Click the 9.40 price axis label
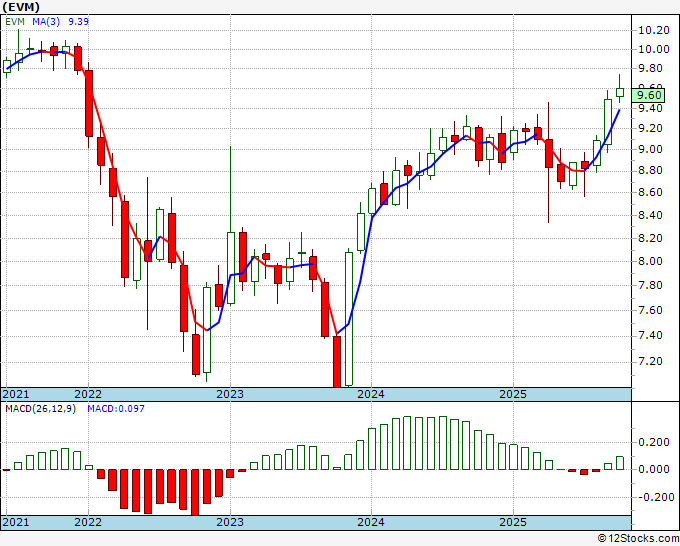680x546 pixels. [x=651, y=108]
